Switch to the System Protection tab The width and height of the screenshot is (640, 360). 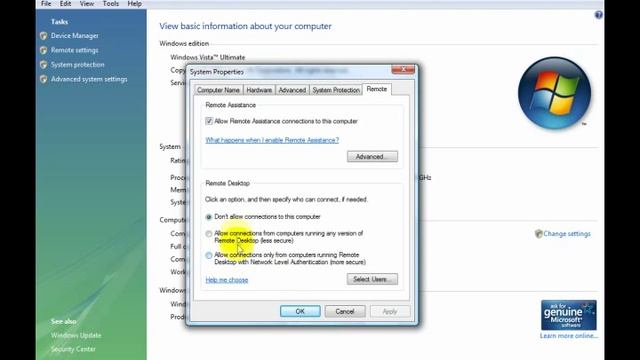tap(336, 90)
